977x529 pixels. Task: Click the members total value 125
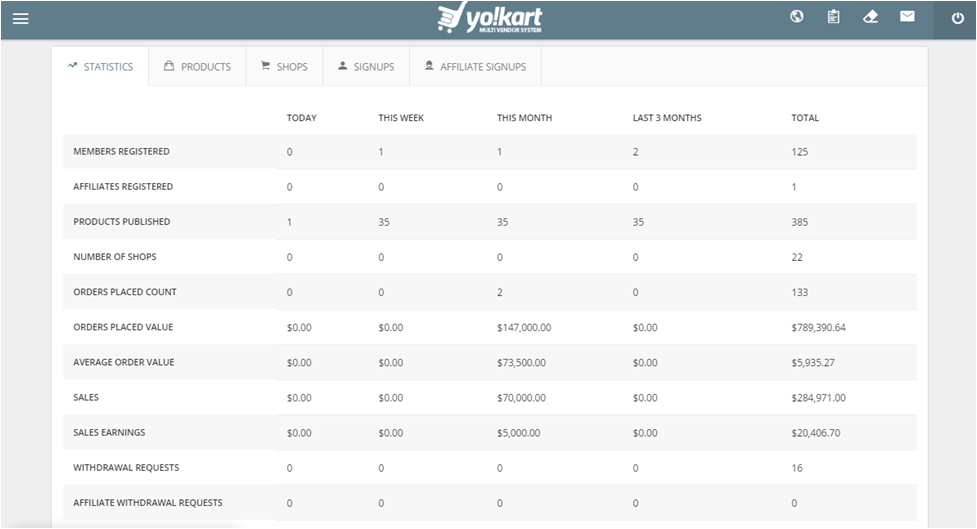(x=799, y=152)
